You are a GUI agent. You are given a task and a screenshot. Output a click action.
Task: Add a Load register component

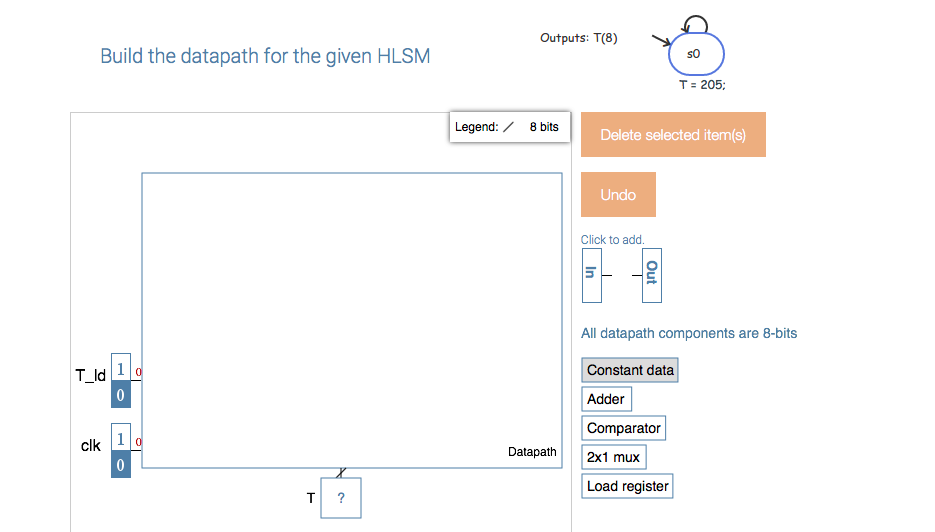[x=627, y=486]
